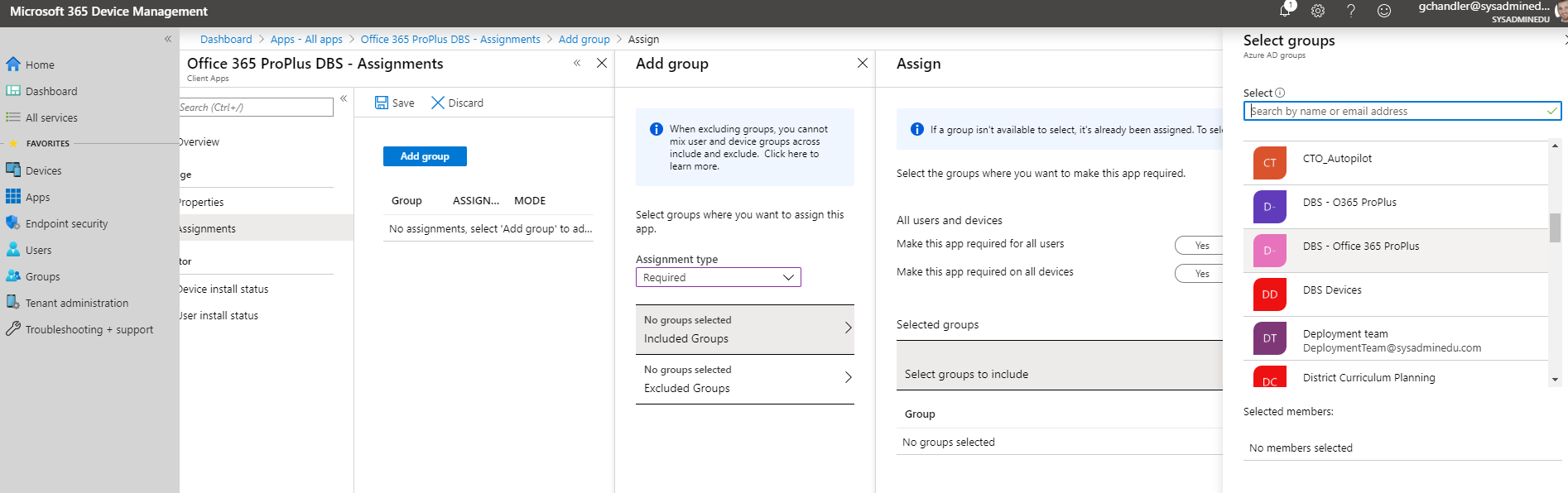Open Endpoint security in sidebar
Screen dimensions: 1568x493
coord(66,223)
